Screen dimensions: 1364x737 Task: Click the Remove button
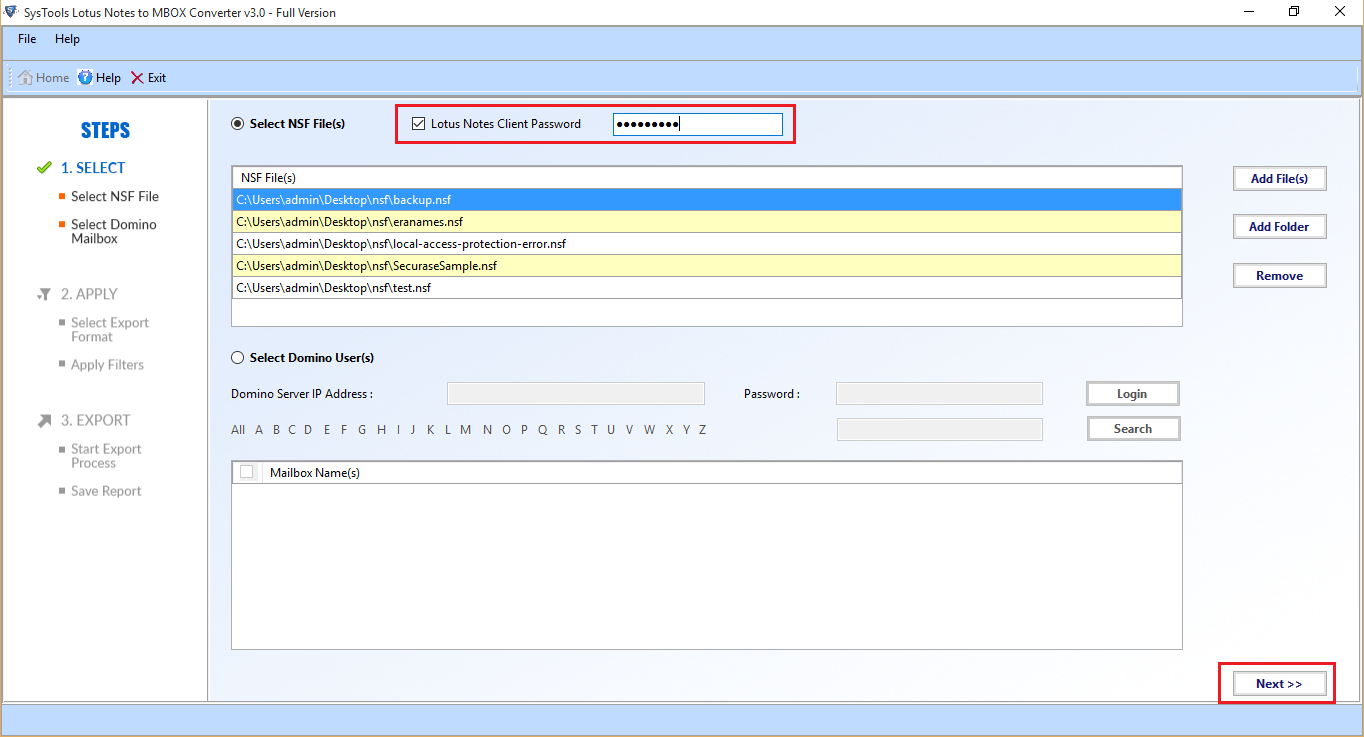pyautogui.click(x=1280, y=276)
